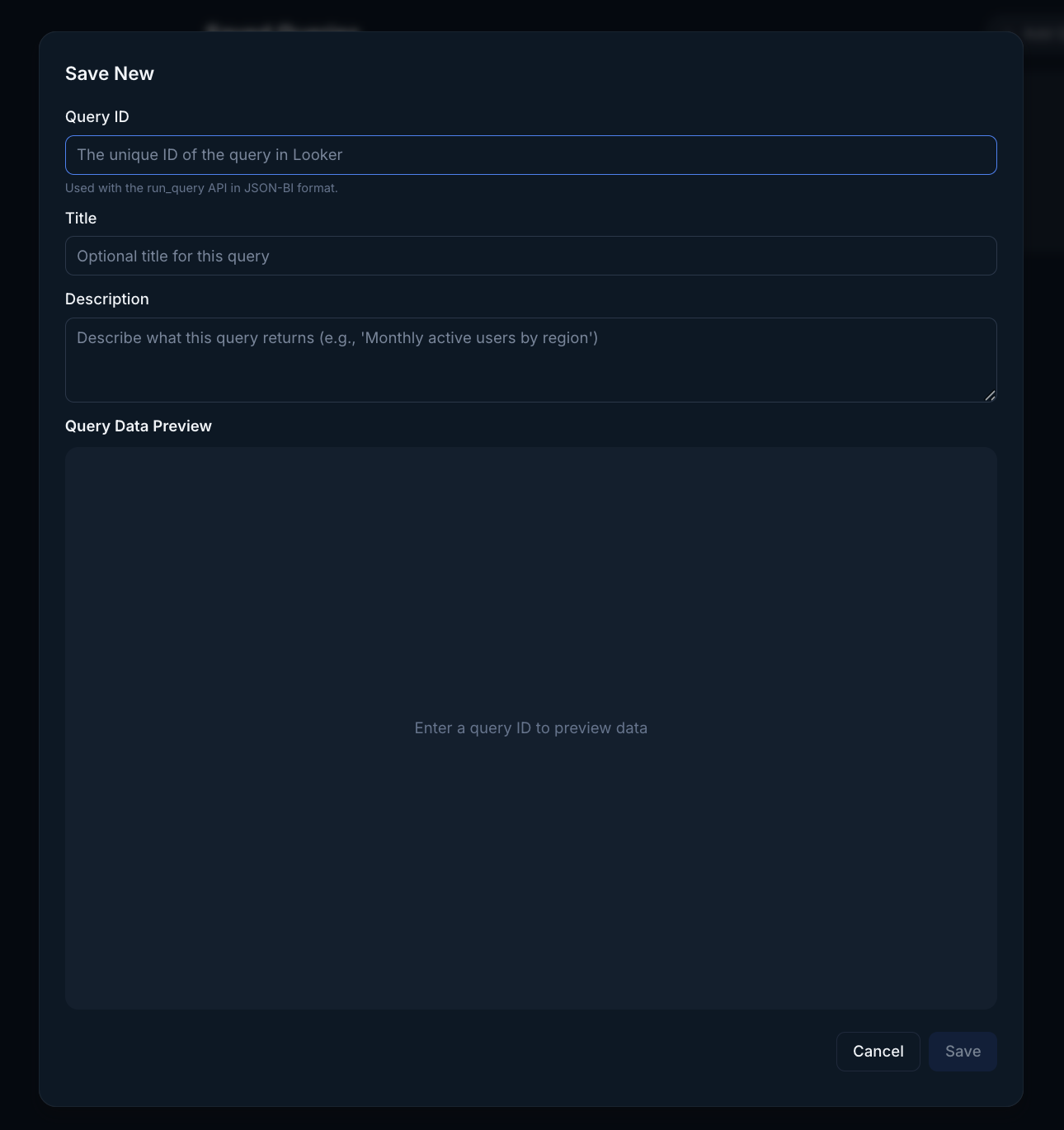Click the 'Save New' dialog heading

(x=109, y=73)
